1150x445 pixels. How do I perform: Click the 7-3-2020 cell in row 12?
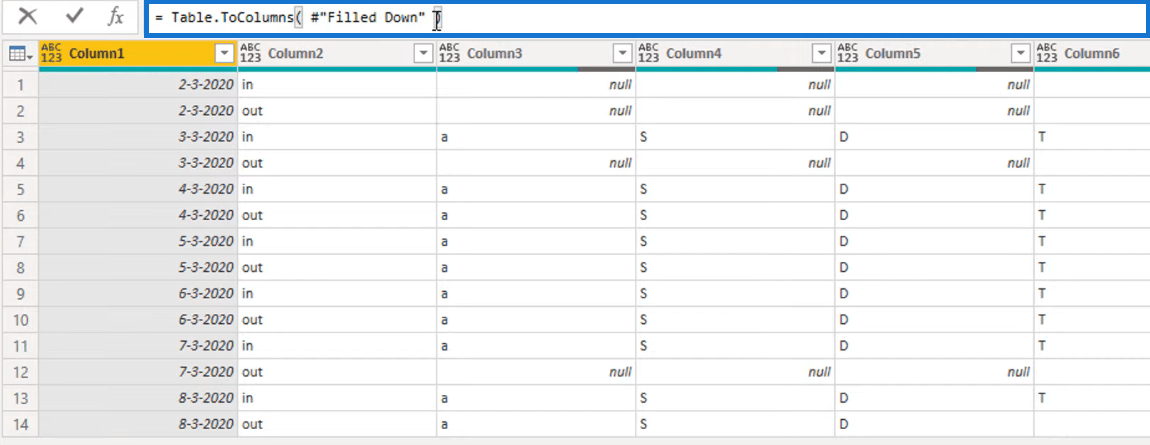tap(139, 372)
